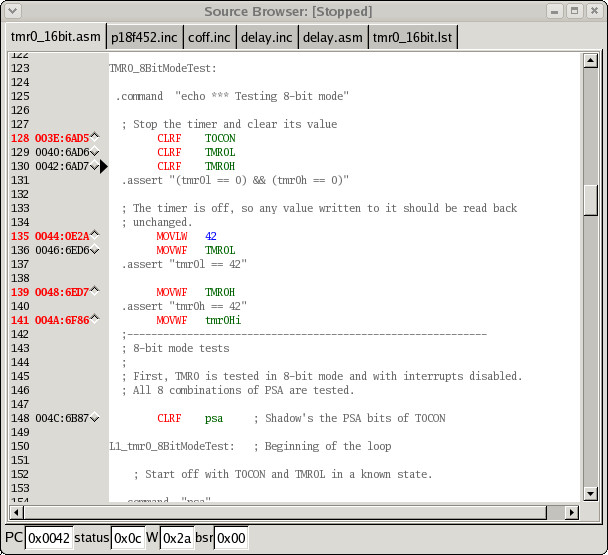Viewport: 608px width, 555px height.
Task: Toggle breakpoint marker on line 130
Action: 95,166
